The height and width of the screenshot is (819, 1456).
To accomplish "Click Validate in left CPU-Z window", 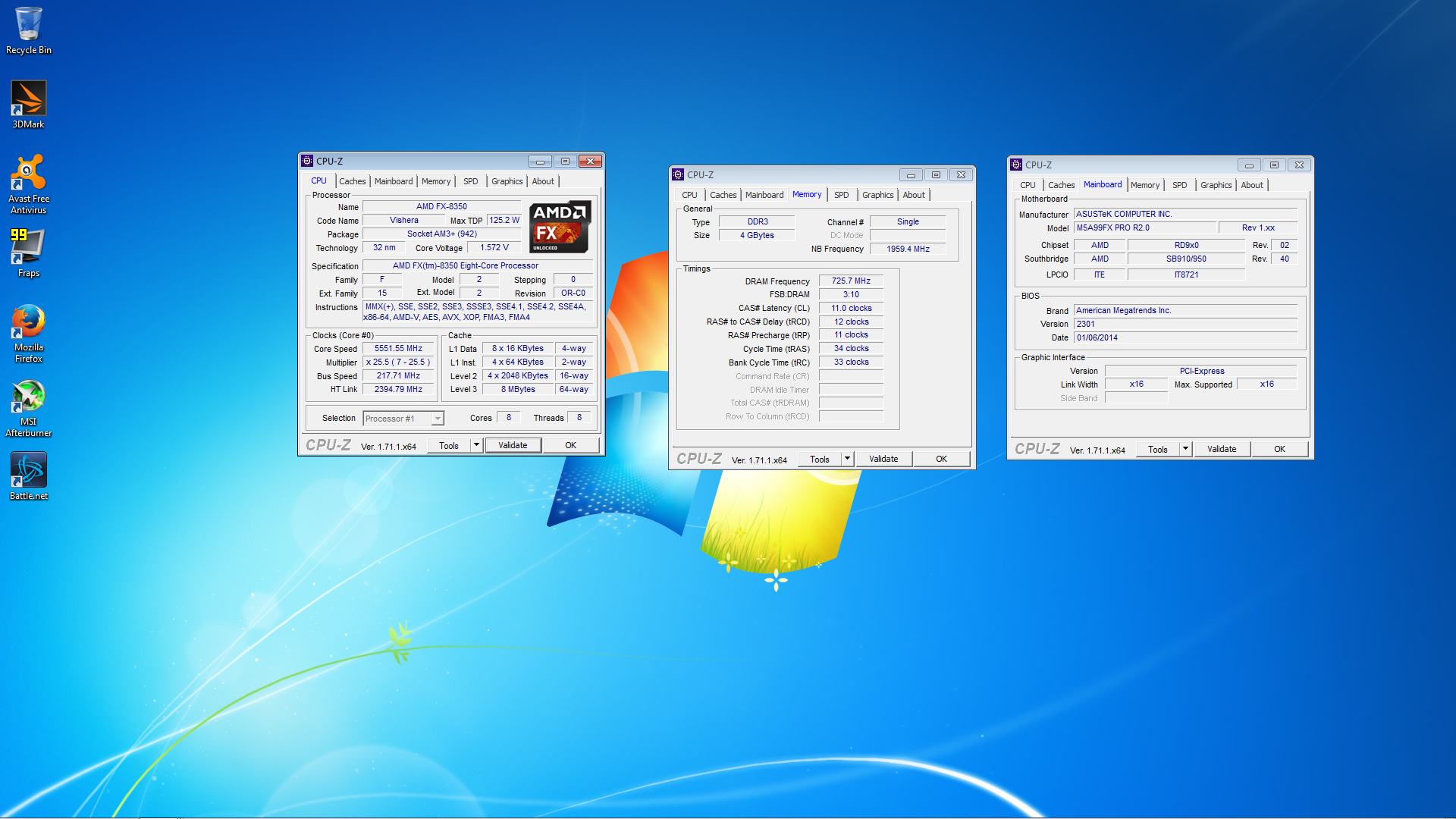I will pyautogui.click(x=513, y=445).
